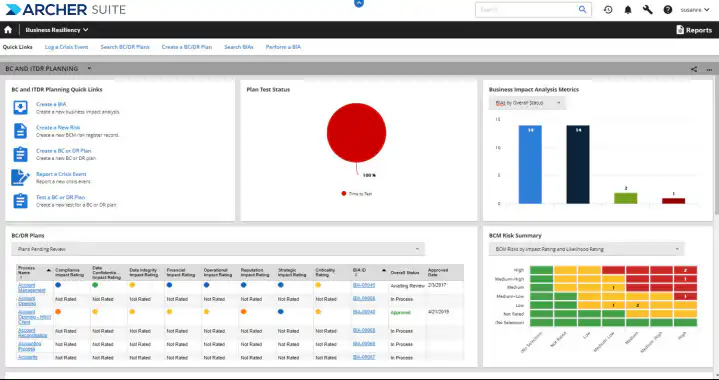719x380 pixels.
Task: Click the Test a BC or DR Plan icon
Action: pos(20,201)
